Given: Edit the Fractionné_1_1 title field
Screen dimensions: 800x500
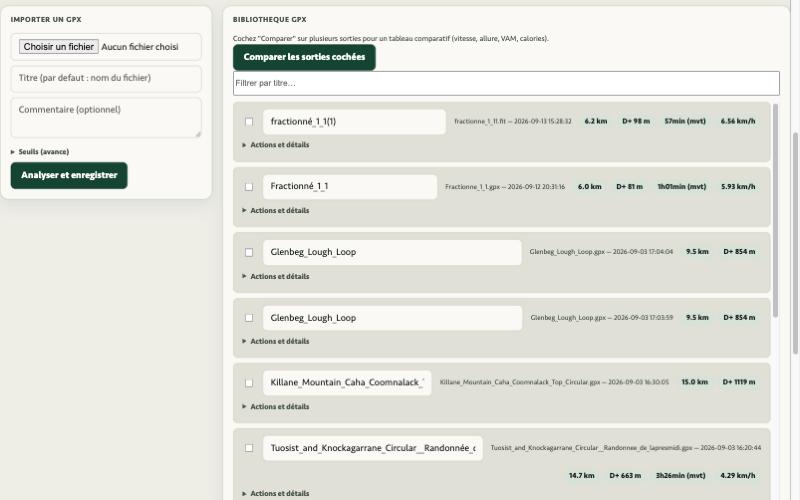Looking at the screenshot, I should coord(350,186).
